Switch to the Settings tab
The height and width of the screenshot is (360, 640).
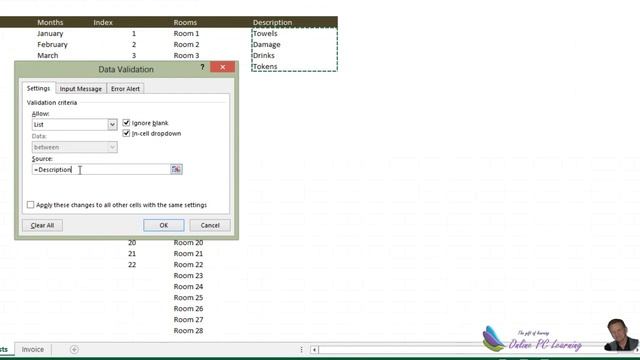coord(38,88)
